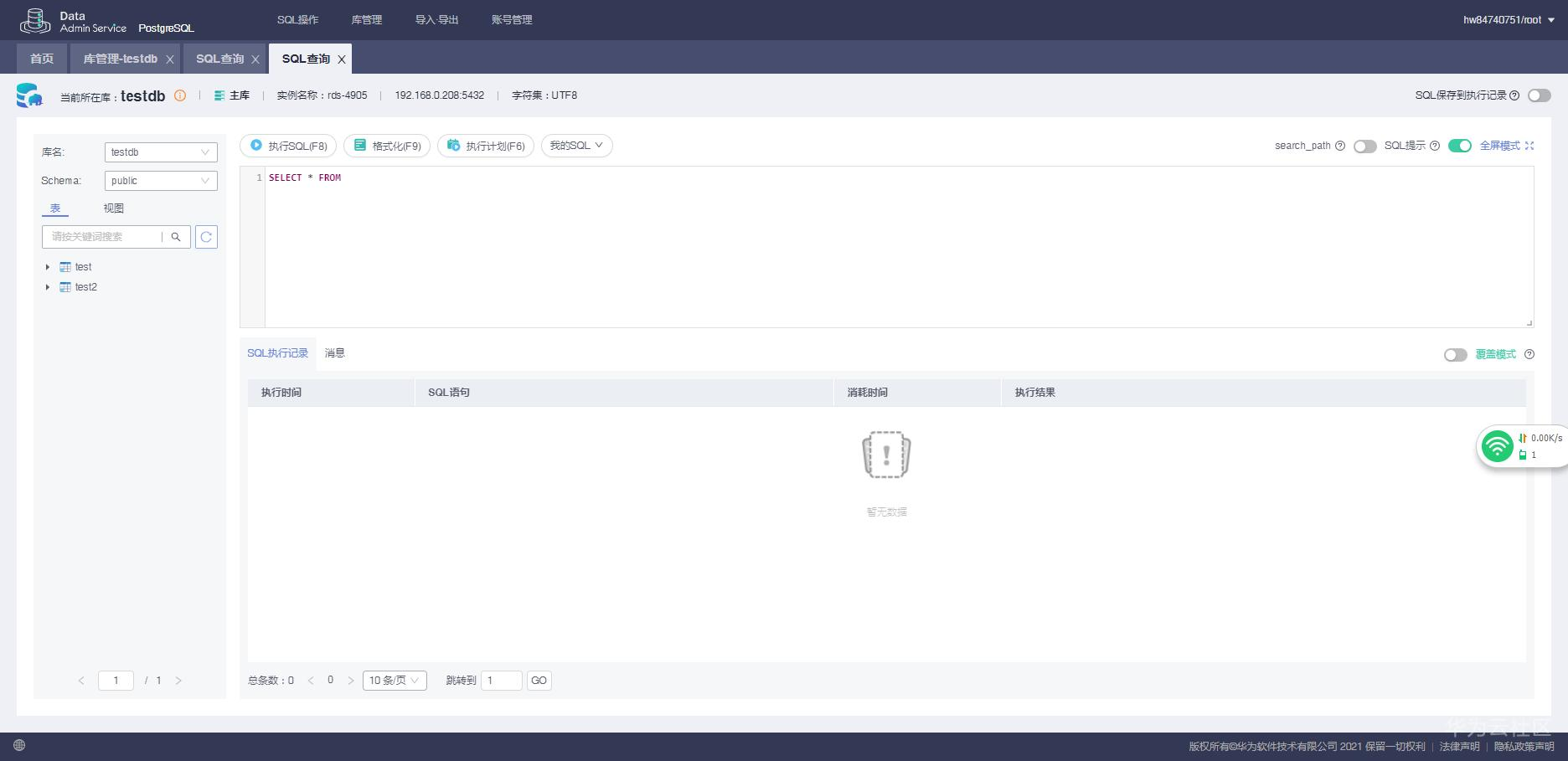The image size is (1568, 761).
Task: Click the globe language icon in footer
Action: pyautogui.click(x=19, y=745)
